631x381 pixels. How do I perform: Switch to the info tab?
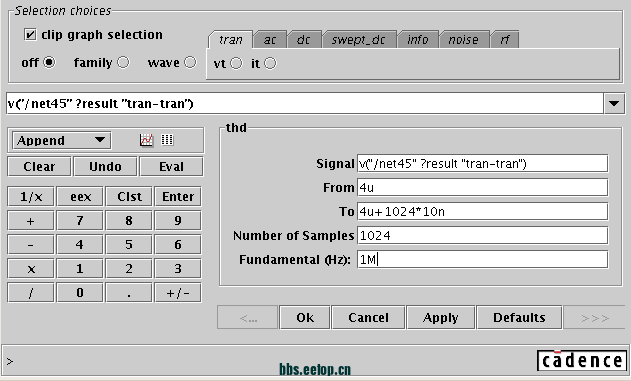[x=418, y=39]
